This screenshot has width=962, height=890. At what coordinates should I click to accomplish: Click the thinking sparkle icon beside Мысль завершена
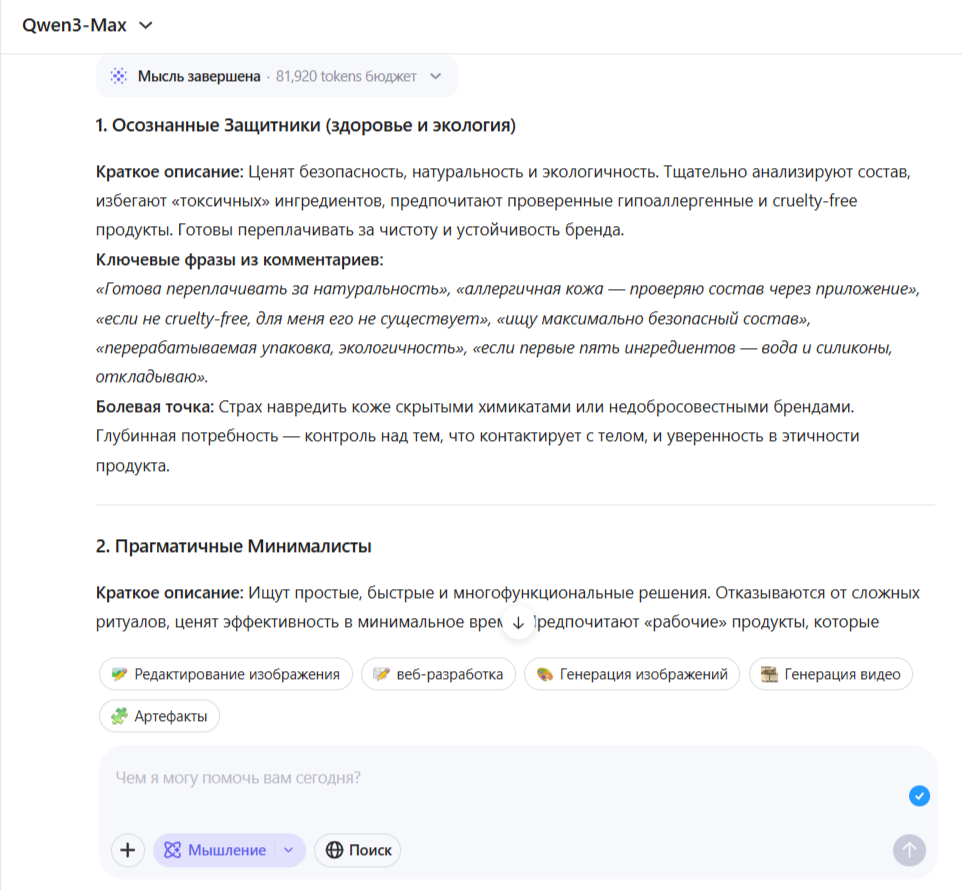coord(118,76)
